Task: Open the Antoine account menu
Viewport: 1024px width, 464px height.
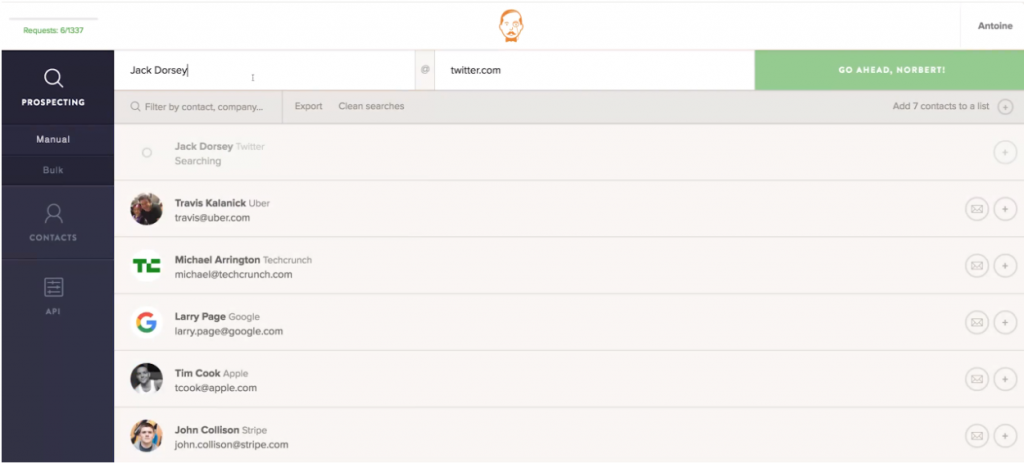Action: 995,26
